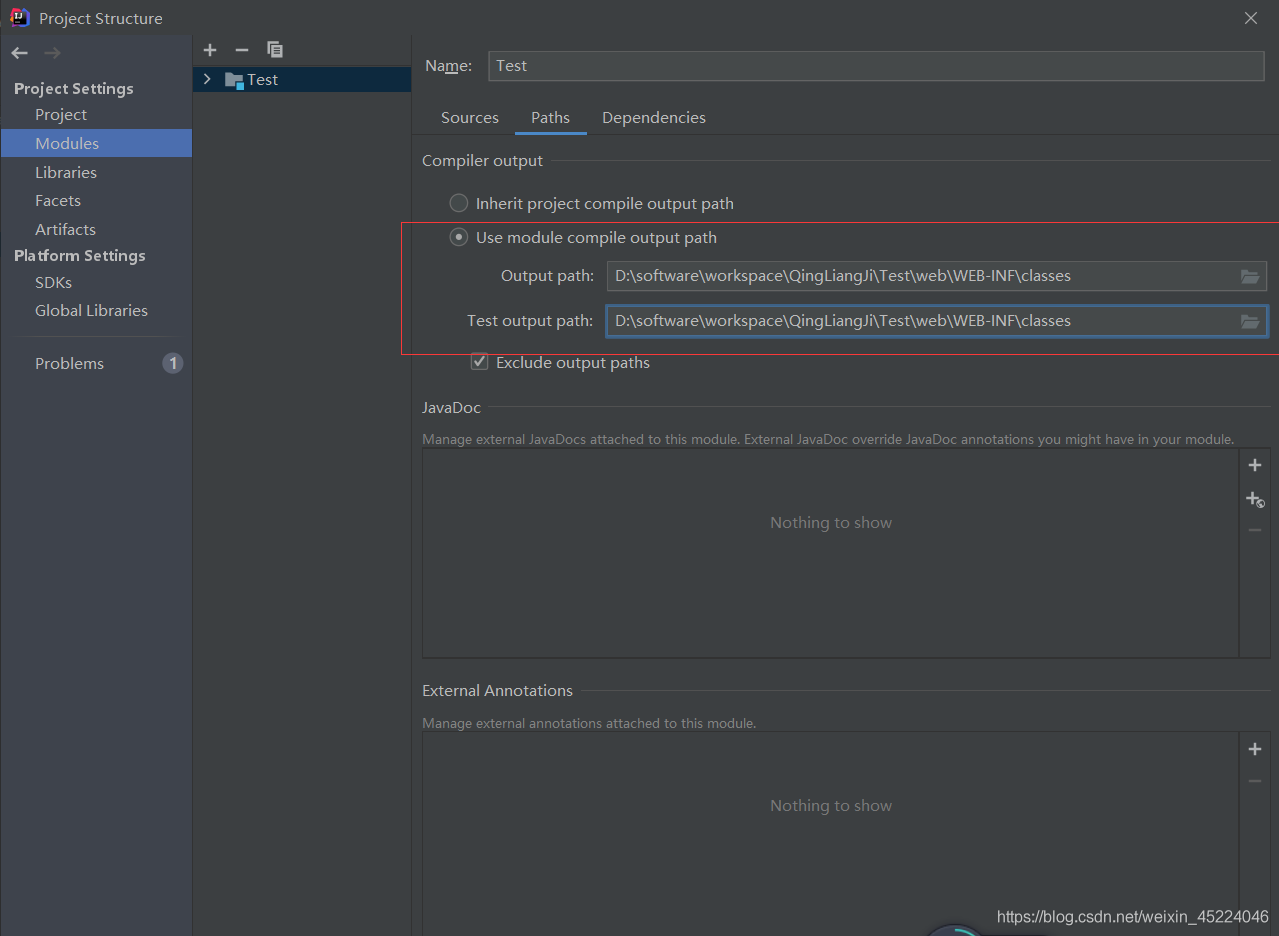The height and width of the screenshot is (936, 1279).
Task: Go to Artifacts settings
Action: point(65,229)
